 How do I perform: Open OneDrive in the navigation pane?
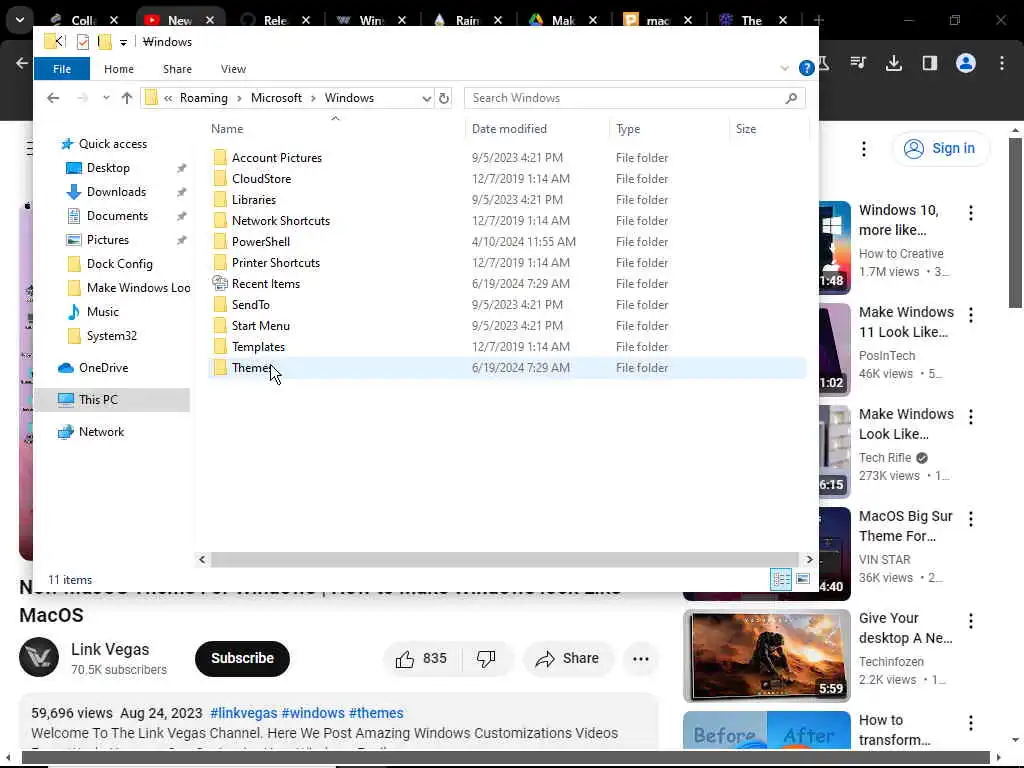click(103, 368)
